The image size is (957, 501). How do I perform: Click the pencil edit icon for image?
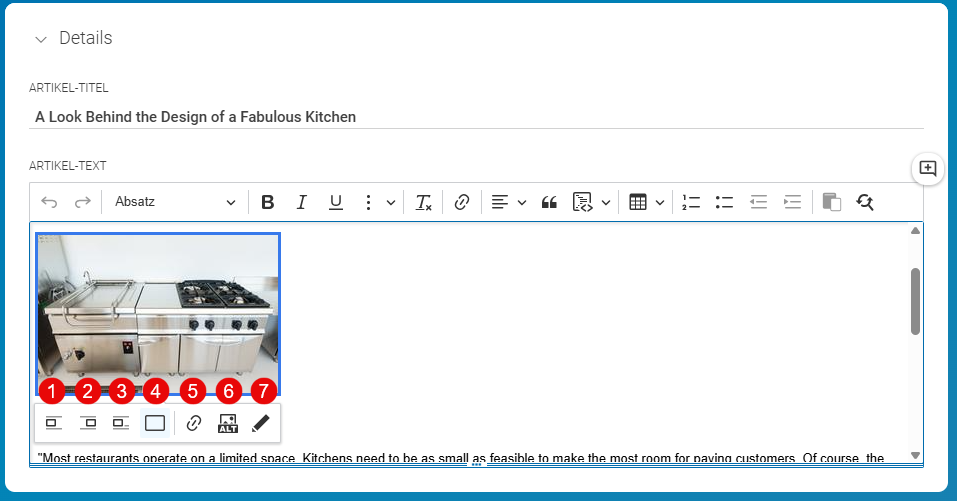261,423
